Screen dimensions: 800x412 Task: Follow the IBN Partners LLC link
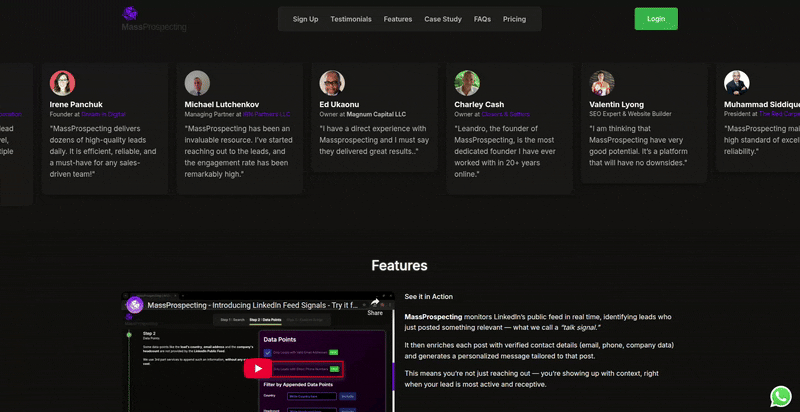pos(266,114)
